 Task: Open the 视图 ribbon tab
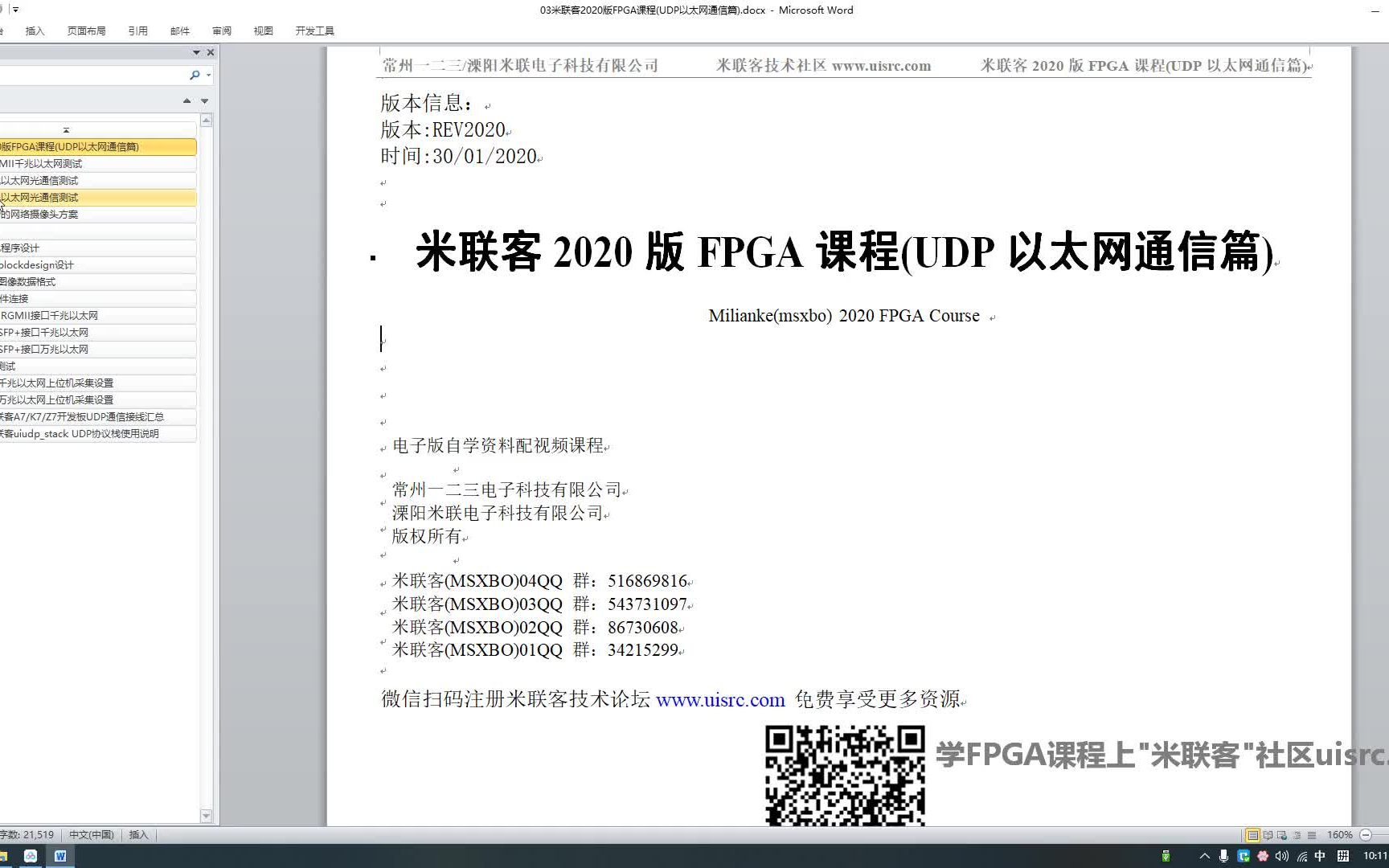(x=263, y=31)
